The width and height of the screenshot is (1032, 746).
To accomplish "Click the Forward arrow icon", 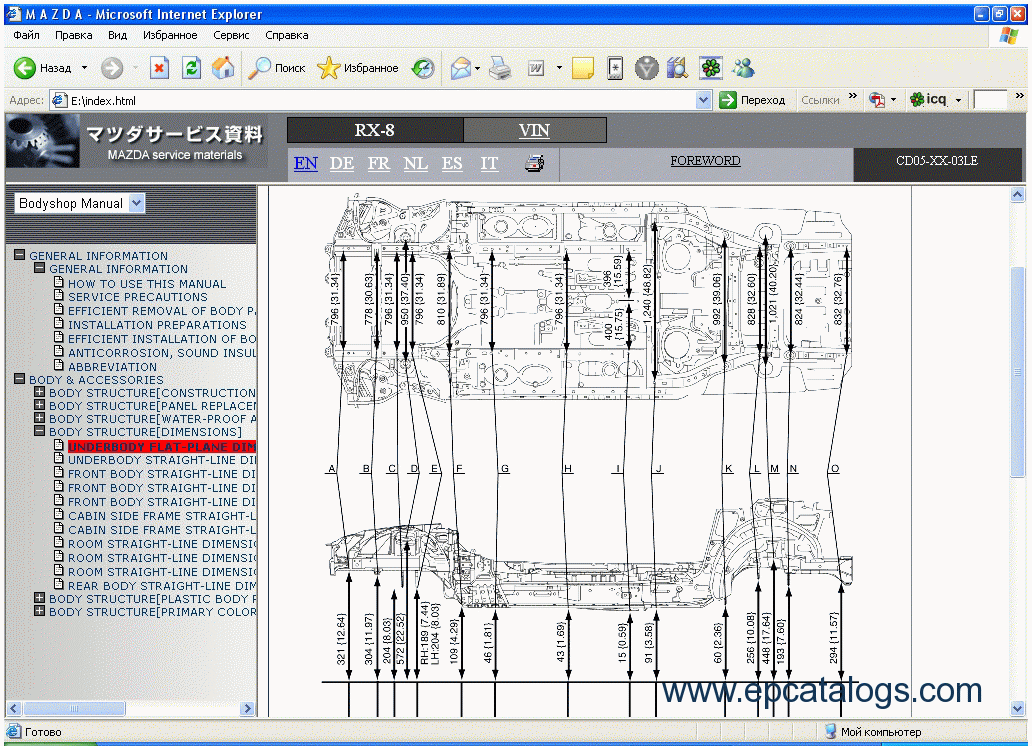I will [112, 68].
